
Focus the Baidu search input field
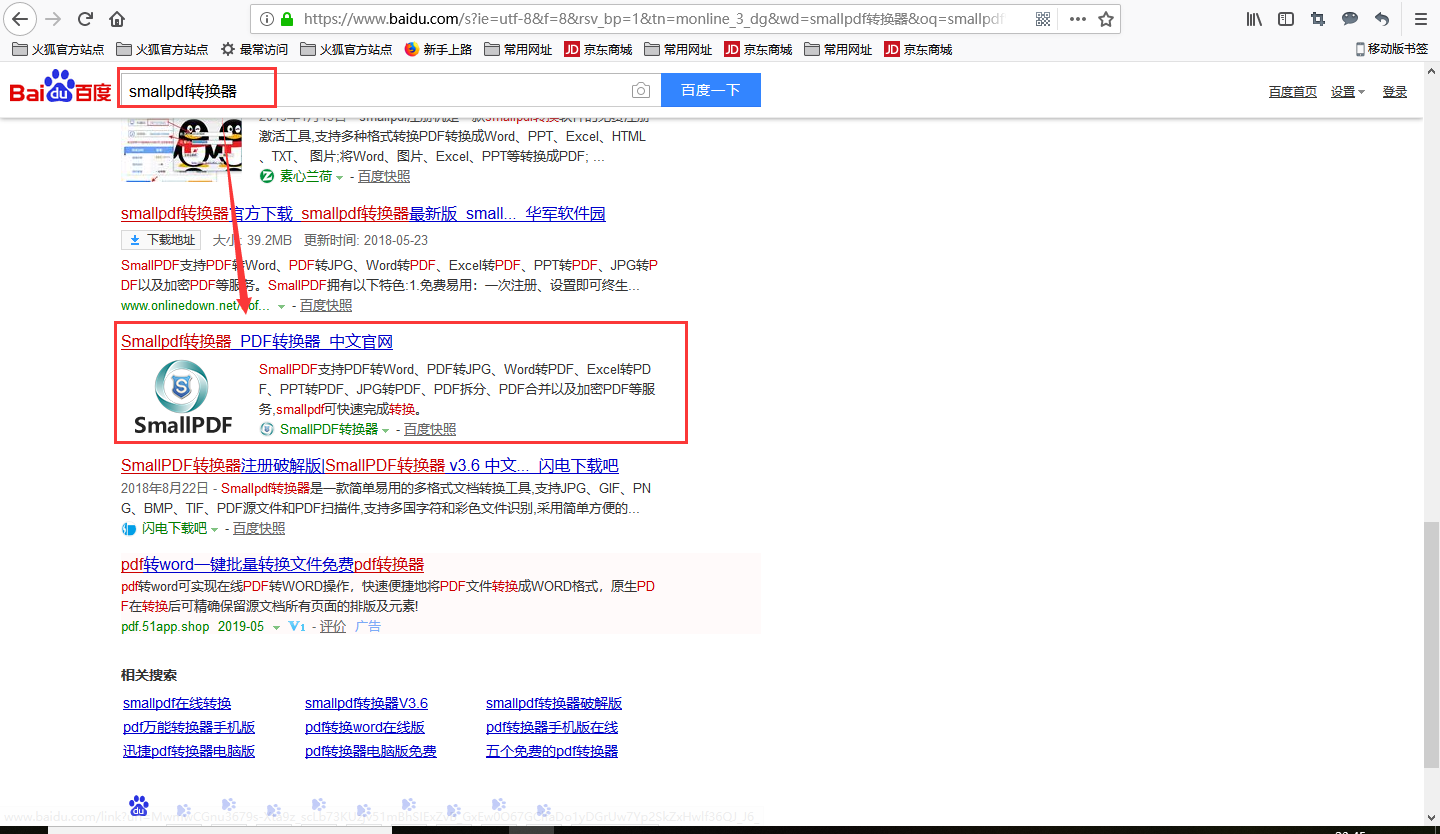390,90
